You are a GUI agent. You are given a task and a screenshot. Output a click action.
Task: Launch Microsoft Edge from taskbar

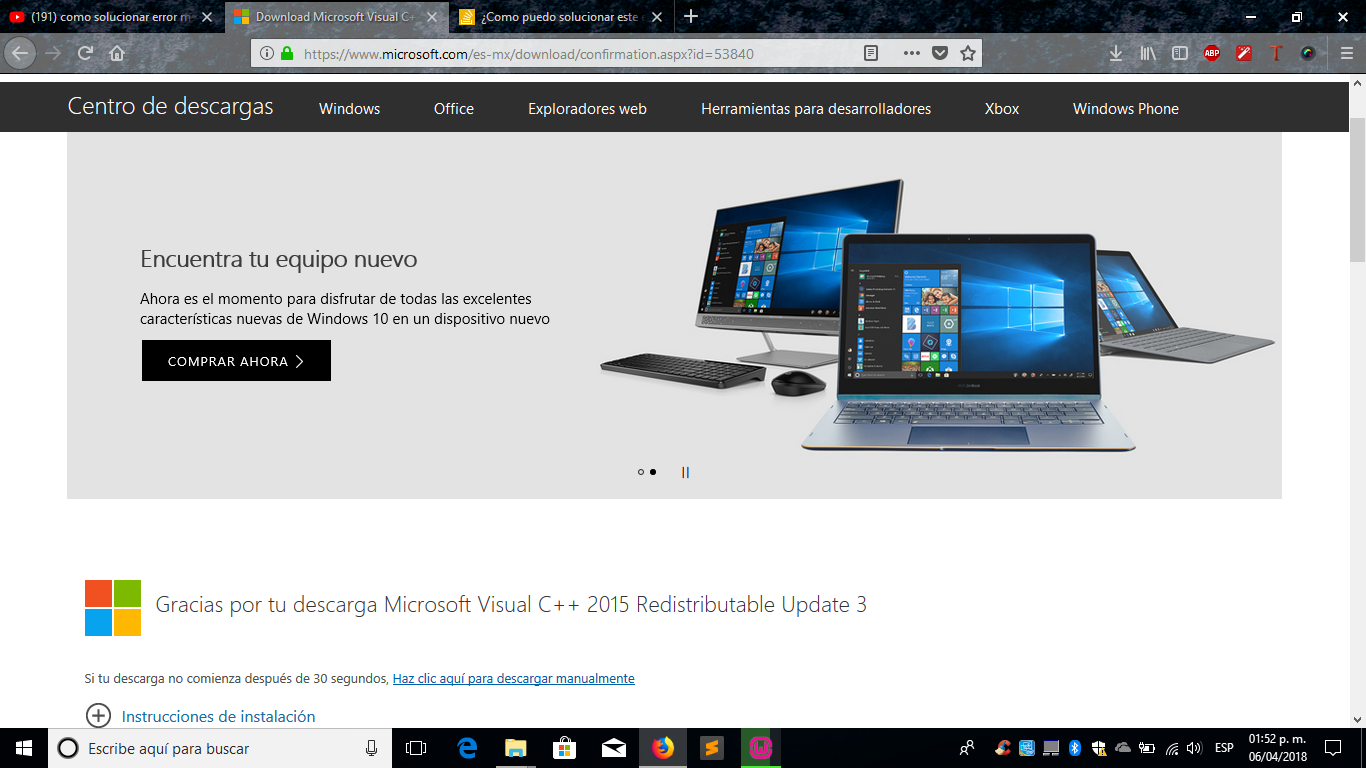[x=467, y=748]
